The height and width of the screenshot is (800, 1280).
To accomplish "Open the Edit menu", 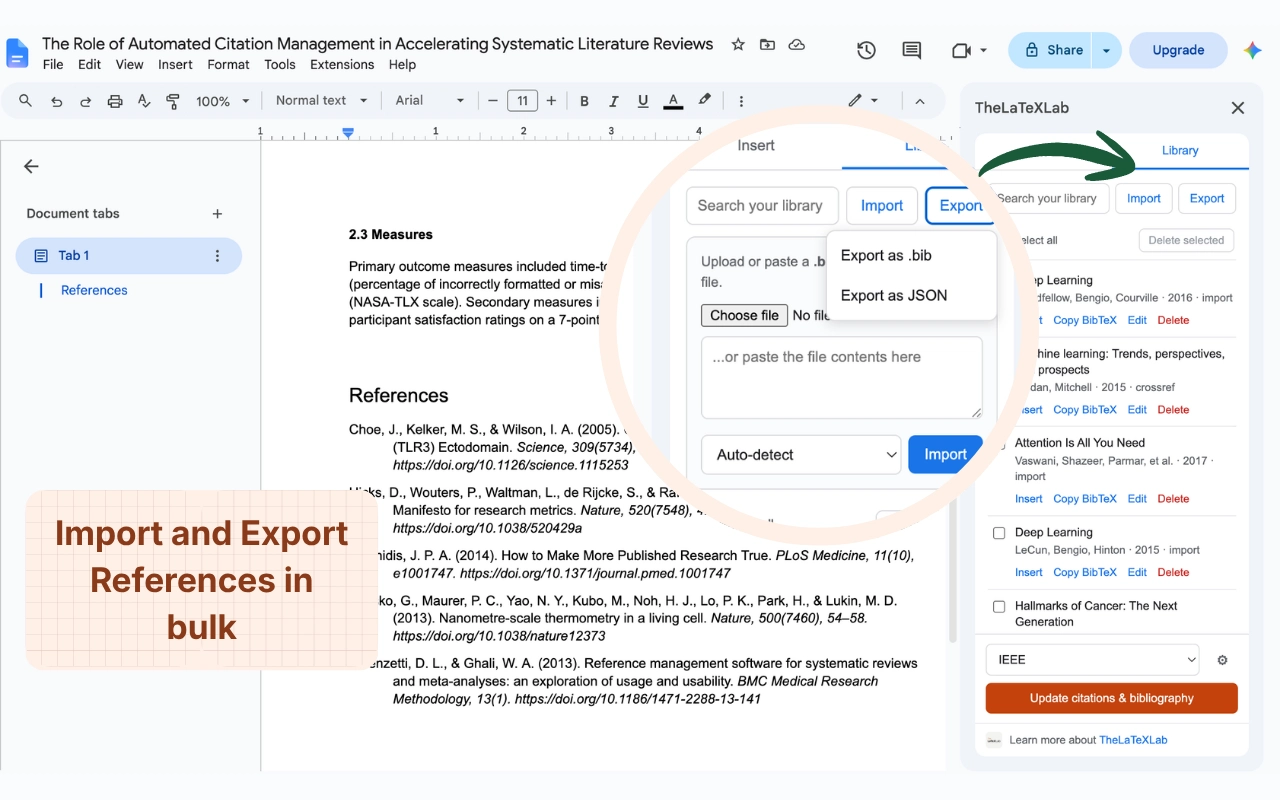I will 90,65.
